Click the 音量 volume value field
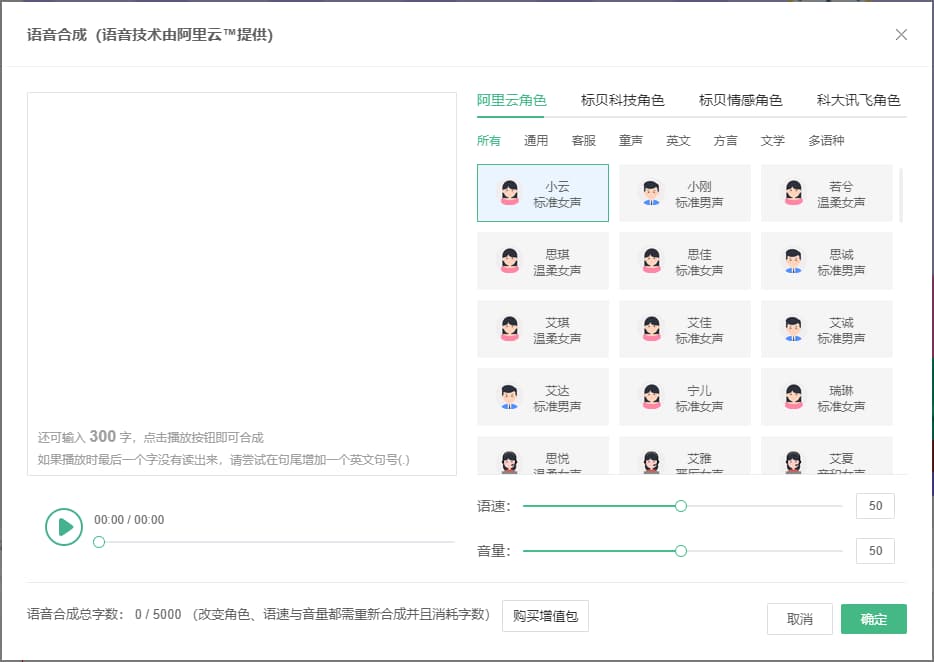 [875, 551]
